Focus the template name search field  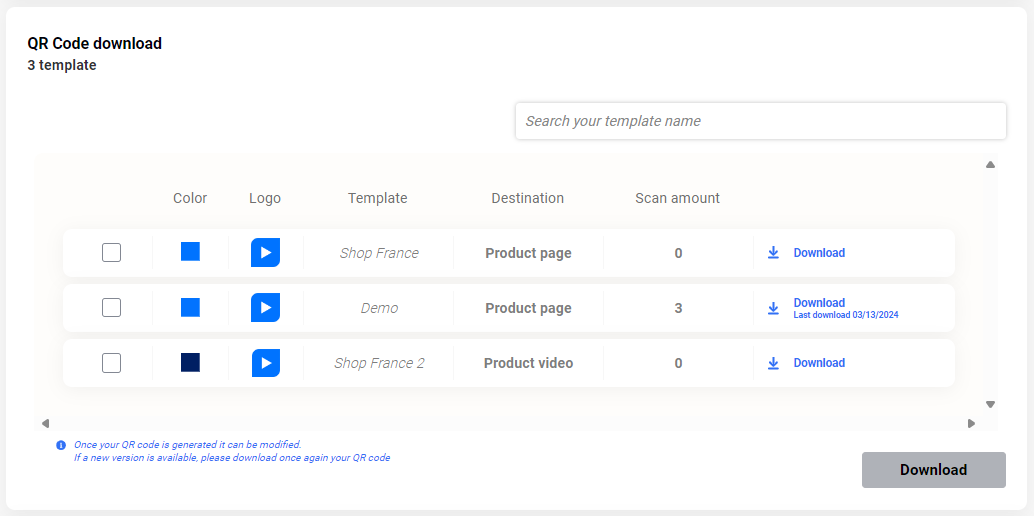pos(760,121)
